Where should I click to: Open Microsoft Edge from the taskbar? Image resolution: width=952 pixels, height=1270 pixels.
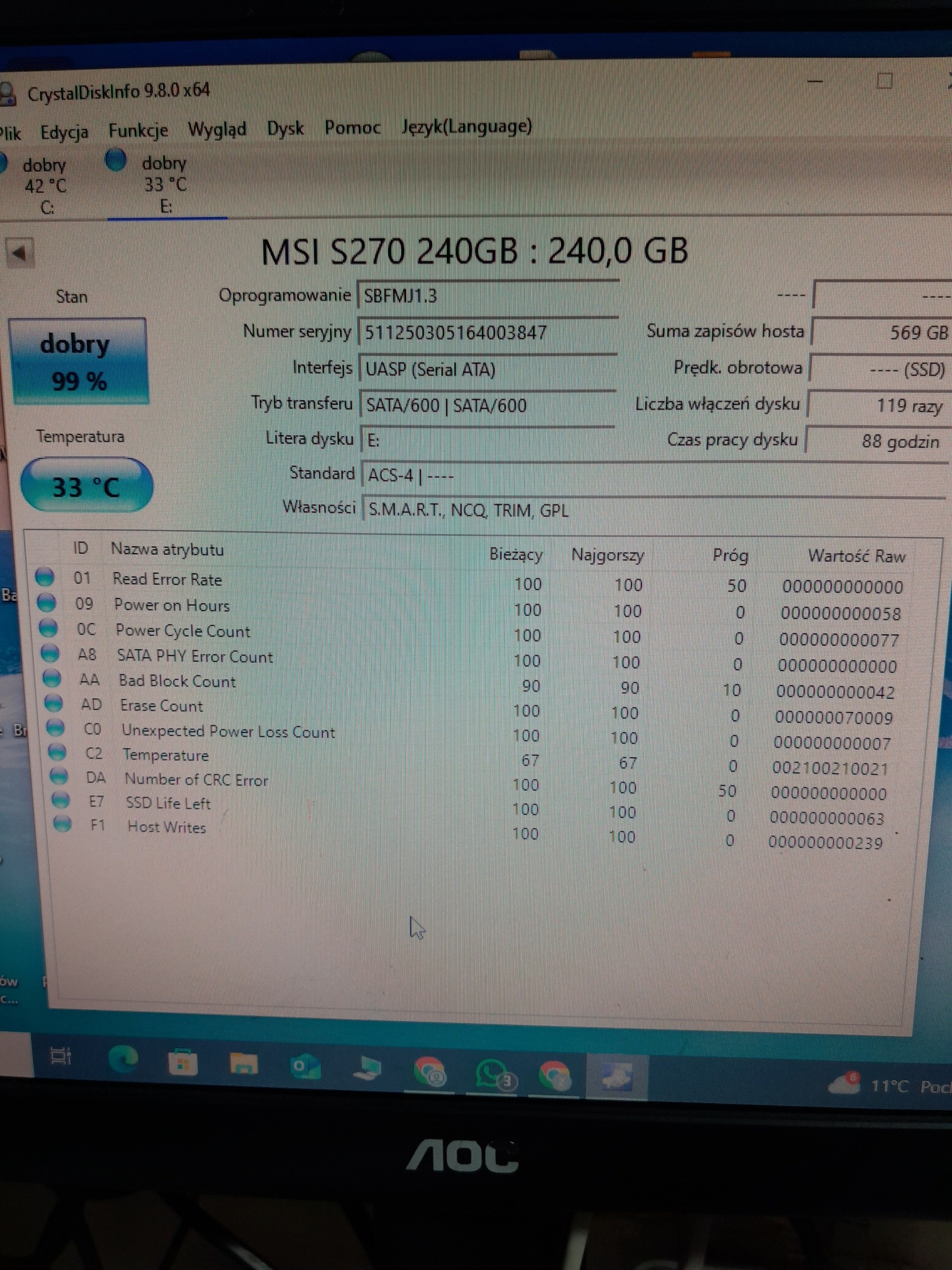tap(123, 1060)
